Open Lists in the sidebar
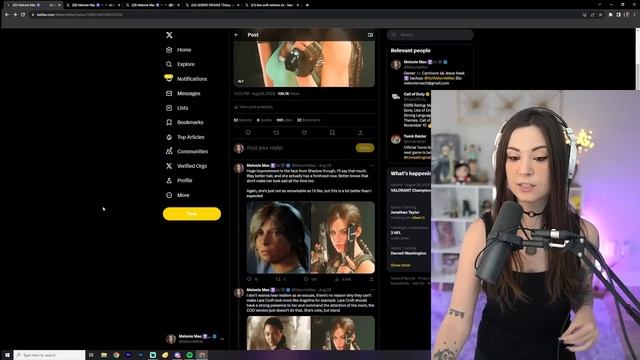This screenshot has width=640, height=360. point(177,108)
